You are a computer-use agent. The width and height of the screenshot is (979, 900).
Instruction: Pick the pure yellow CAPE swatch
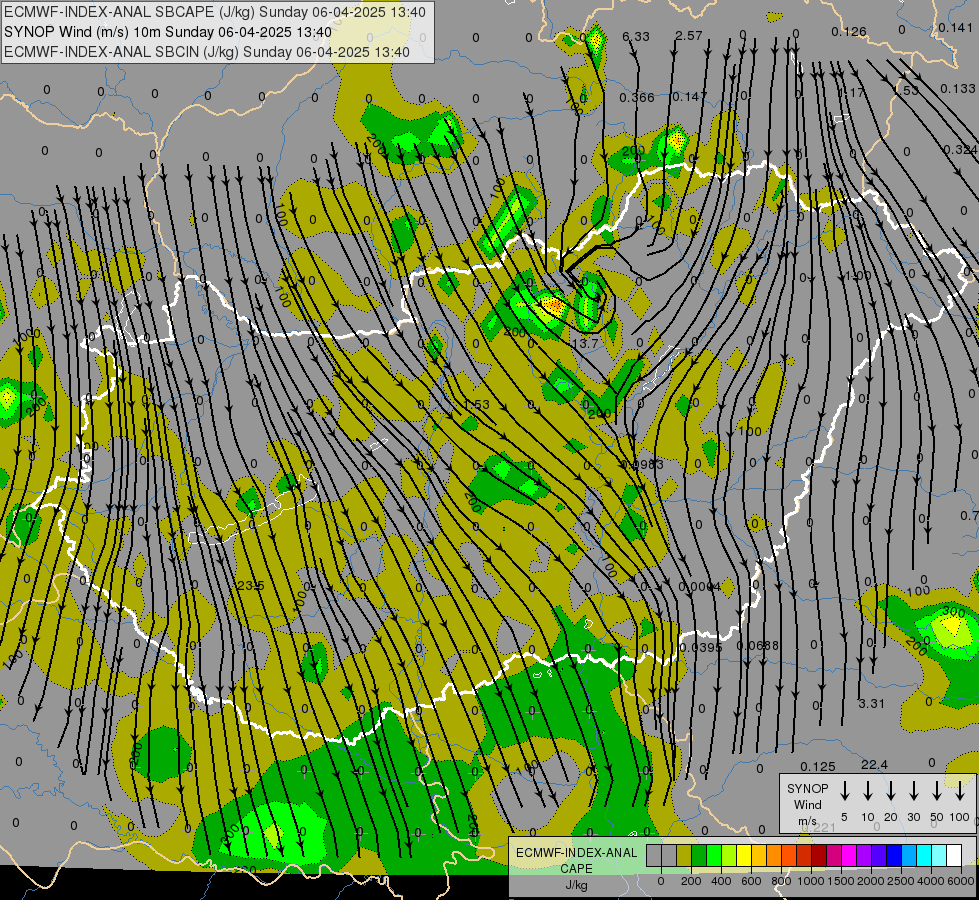click(x=744, y=855)
